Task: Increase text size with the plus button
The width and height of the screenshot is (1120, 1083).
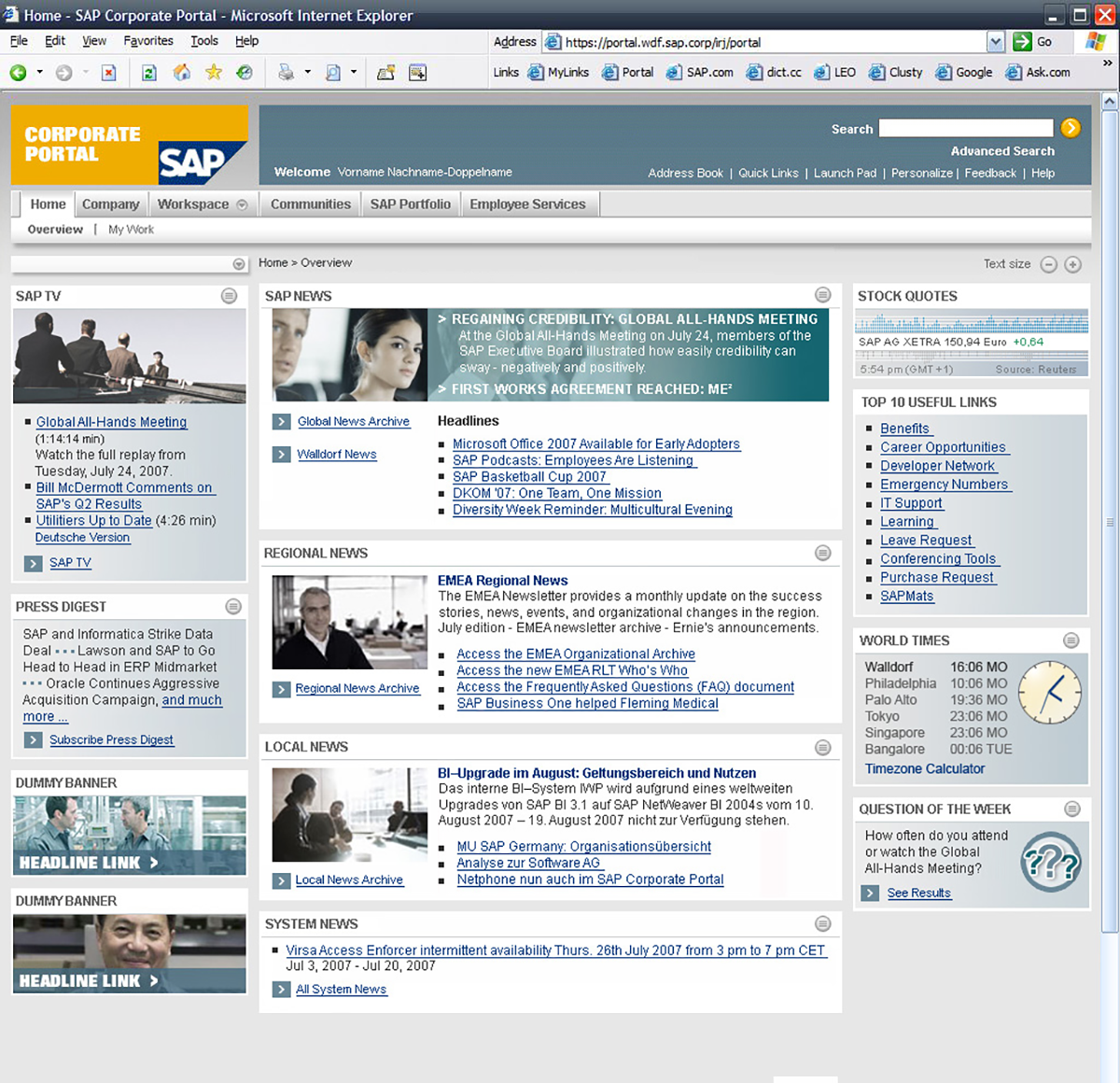Action: click(x=1073, y=264)
